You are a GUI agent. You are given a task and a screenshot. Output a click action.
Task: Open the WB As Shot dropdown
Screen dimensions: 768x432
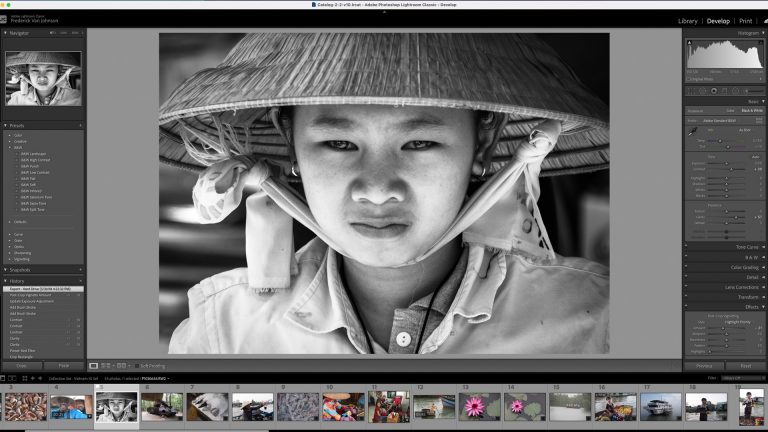[x=746, y=130]
